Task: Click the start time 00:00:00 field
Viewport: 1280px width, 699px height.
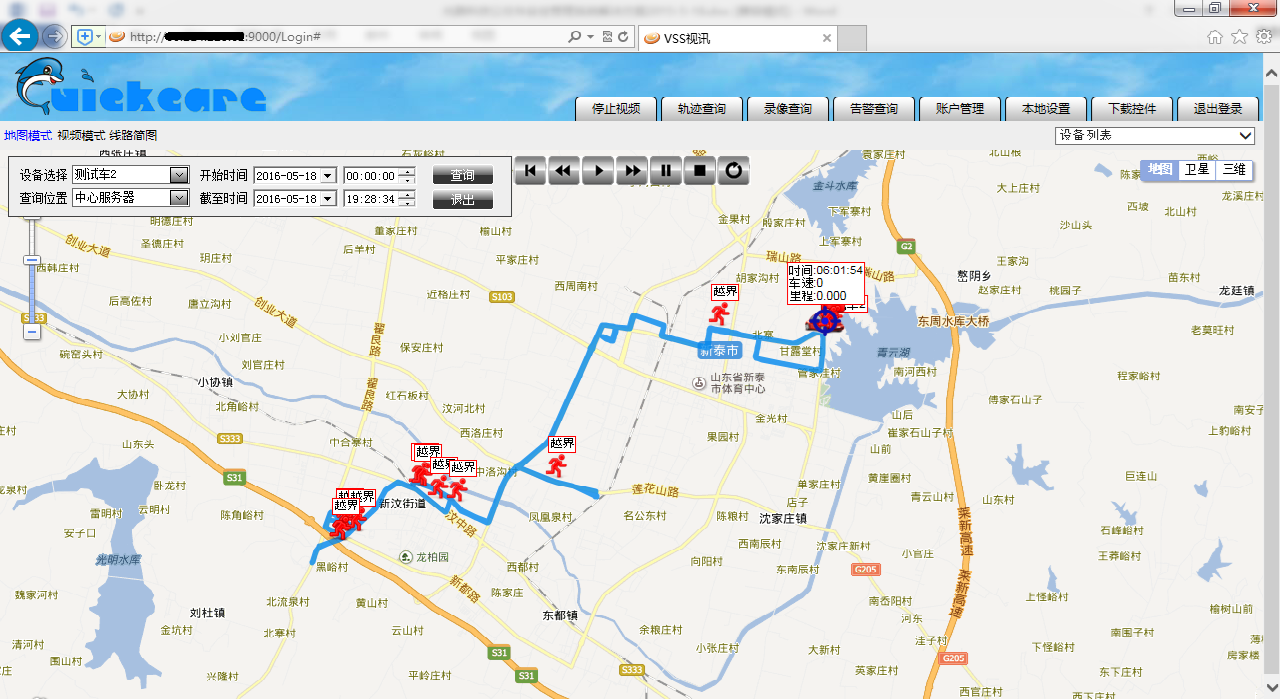Action: tap(370, 175)
